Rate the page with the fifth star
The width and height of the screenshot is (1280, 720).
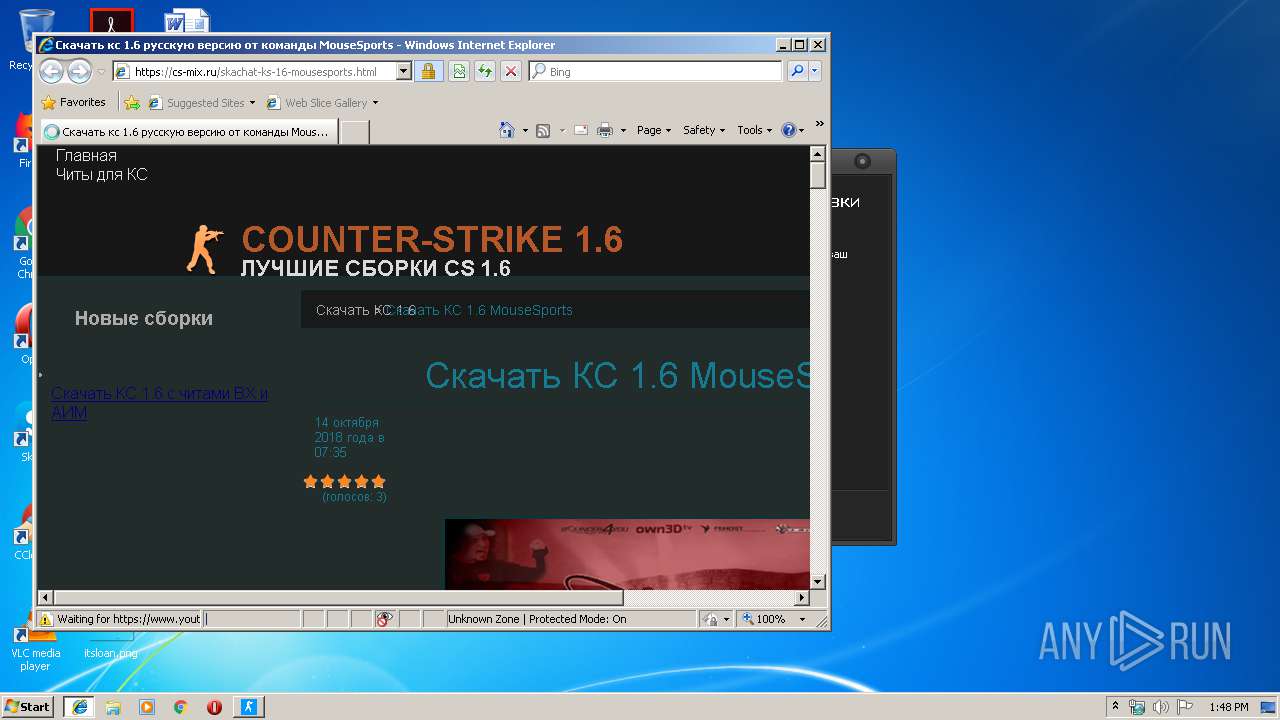click(x=378, y=481)
